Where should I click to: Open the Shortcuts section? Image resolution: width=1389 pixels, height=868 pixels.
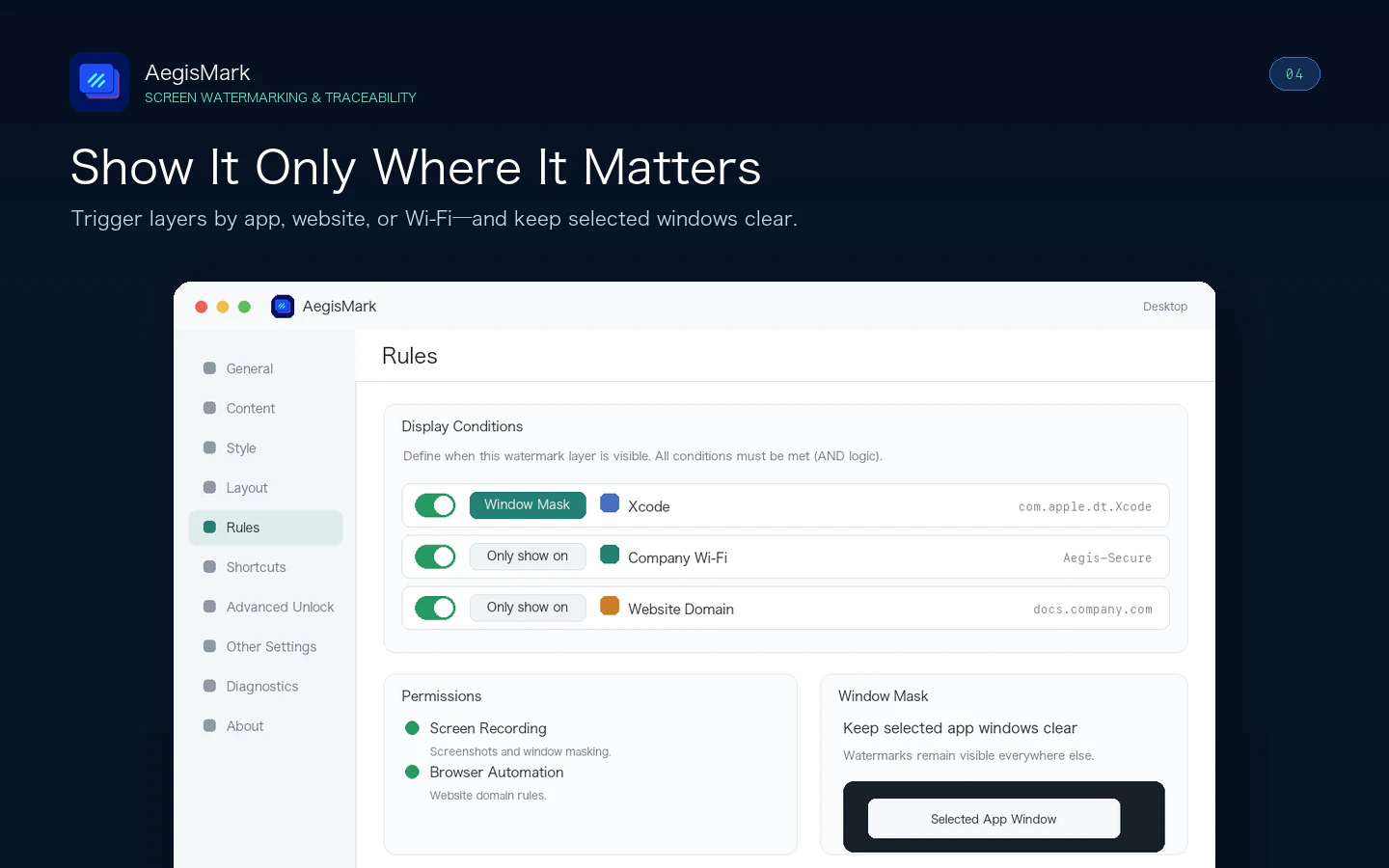point(265,567)
